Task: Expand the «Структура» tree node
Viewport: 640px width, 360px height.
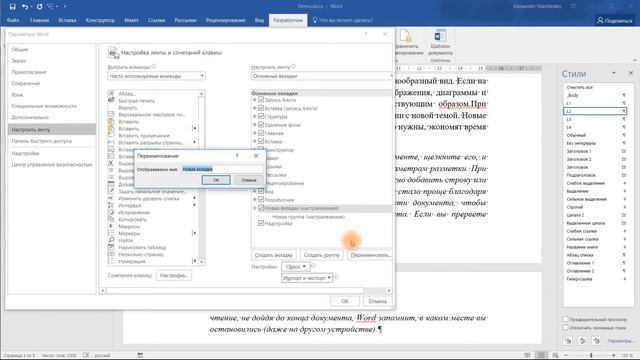Action: [255, 116]
